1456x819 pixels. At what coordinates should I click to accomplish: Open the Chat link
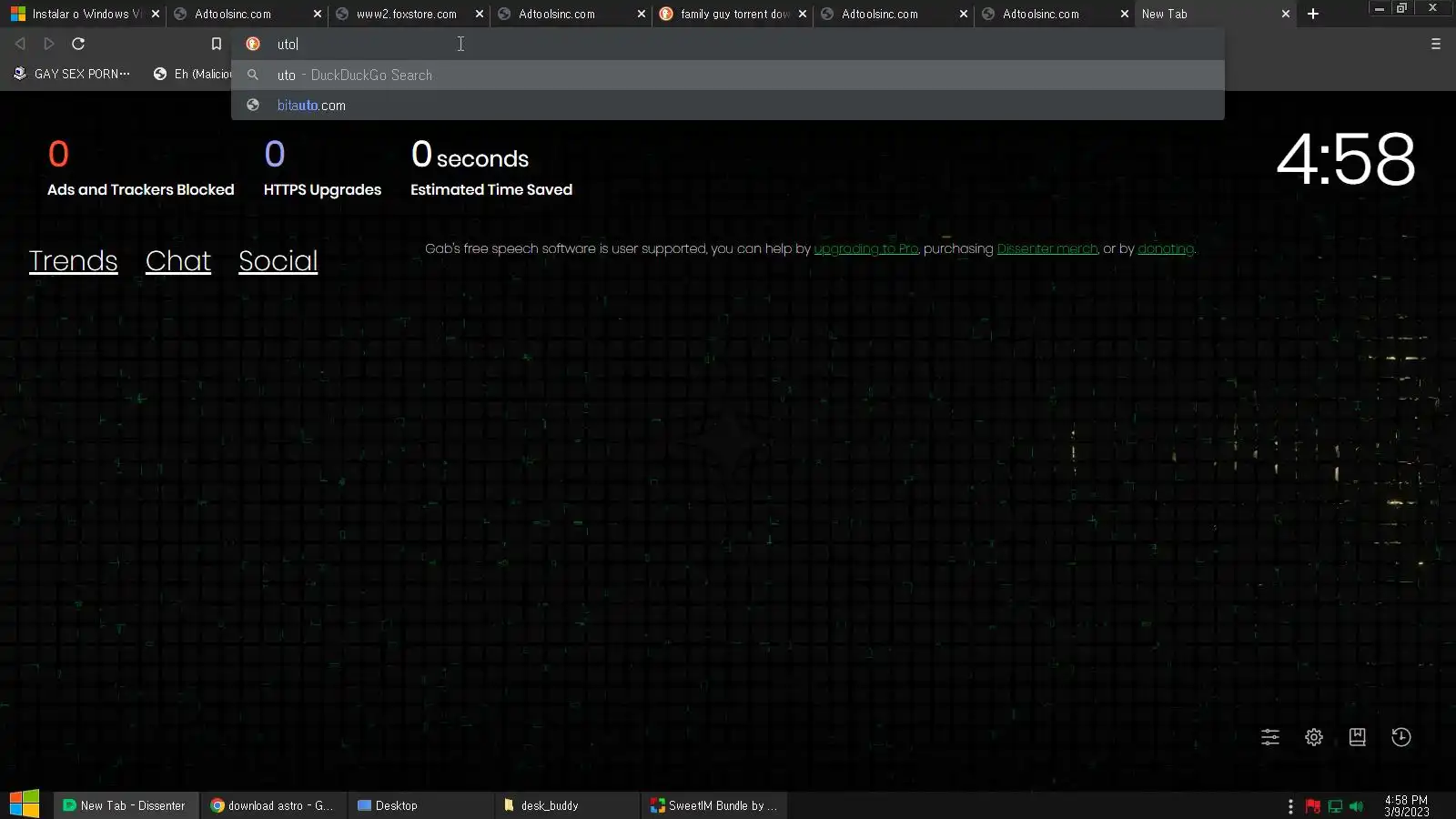click(x=178, y=261)
